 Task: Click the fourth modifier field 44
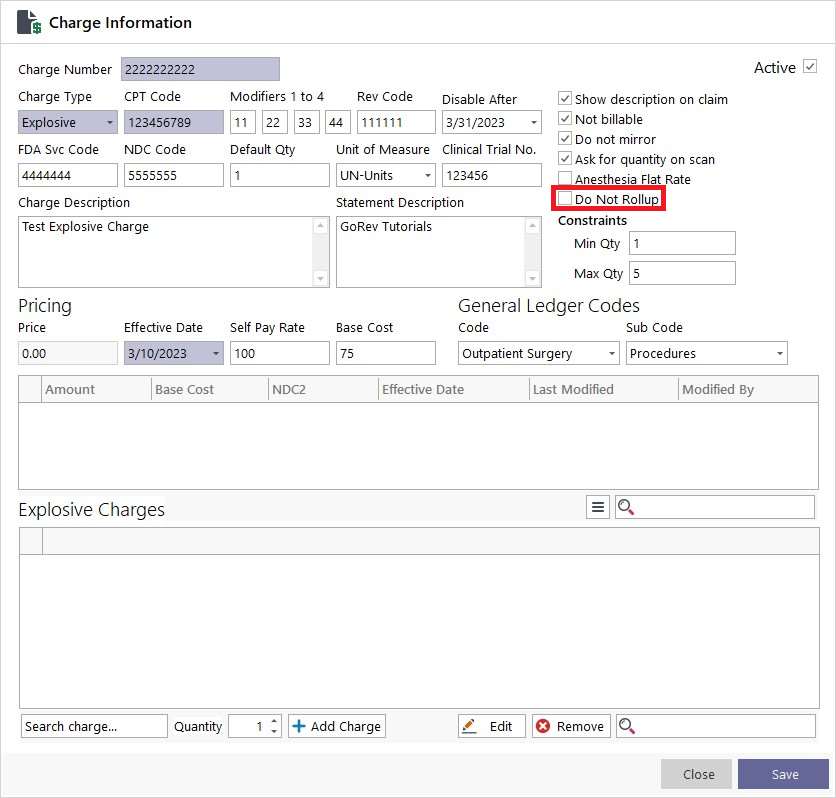(x=338, y=122)
